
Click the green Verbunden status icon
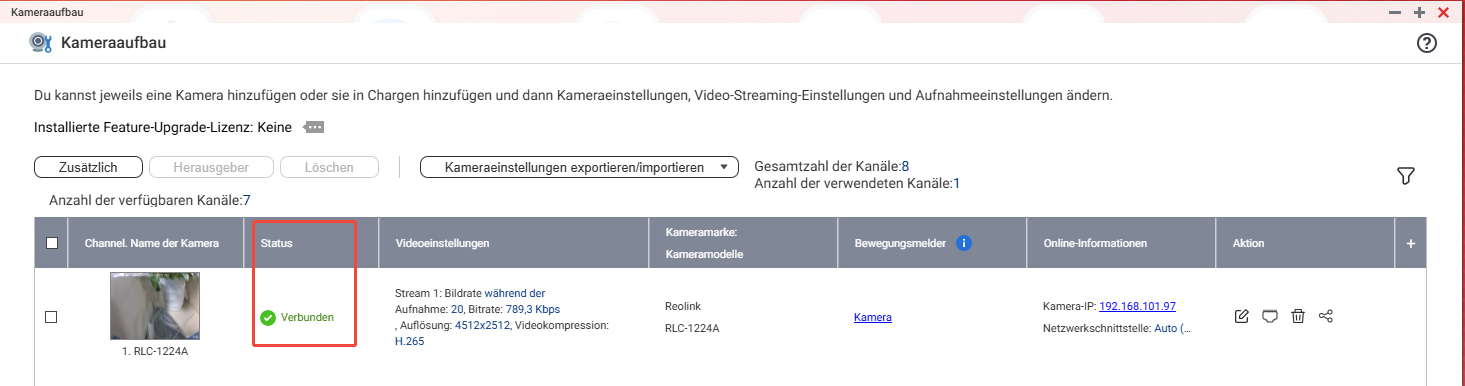(x=267, y=317)
